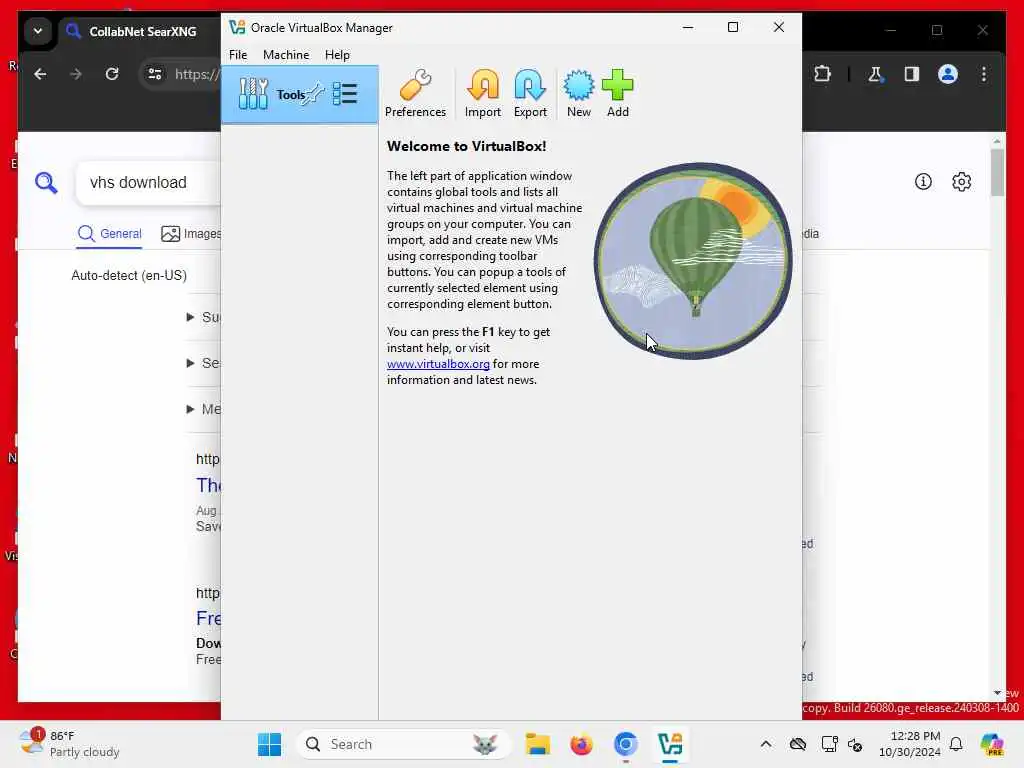Image resolution: width=1024 pixels, height=768 pixels.
Task: Open the SearXNG settings gear
Action: 961,182
